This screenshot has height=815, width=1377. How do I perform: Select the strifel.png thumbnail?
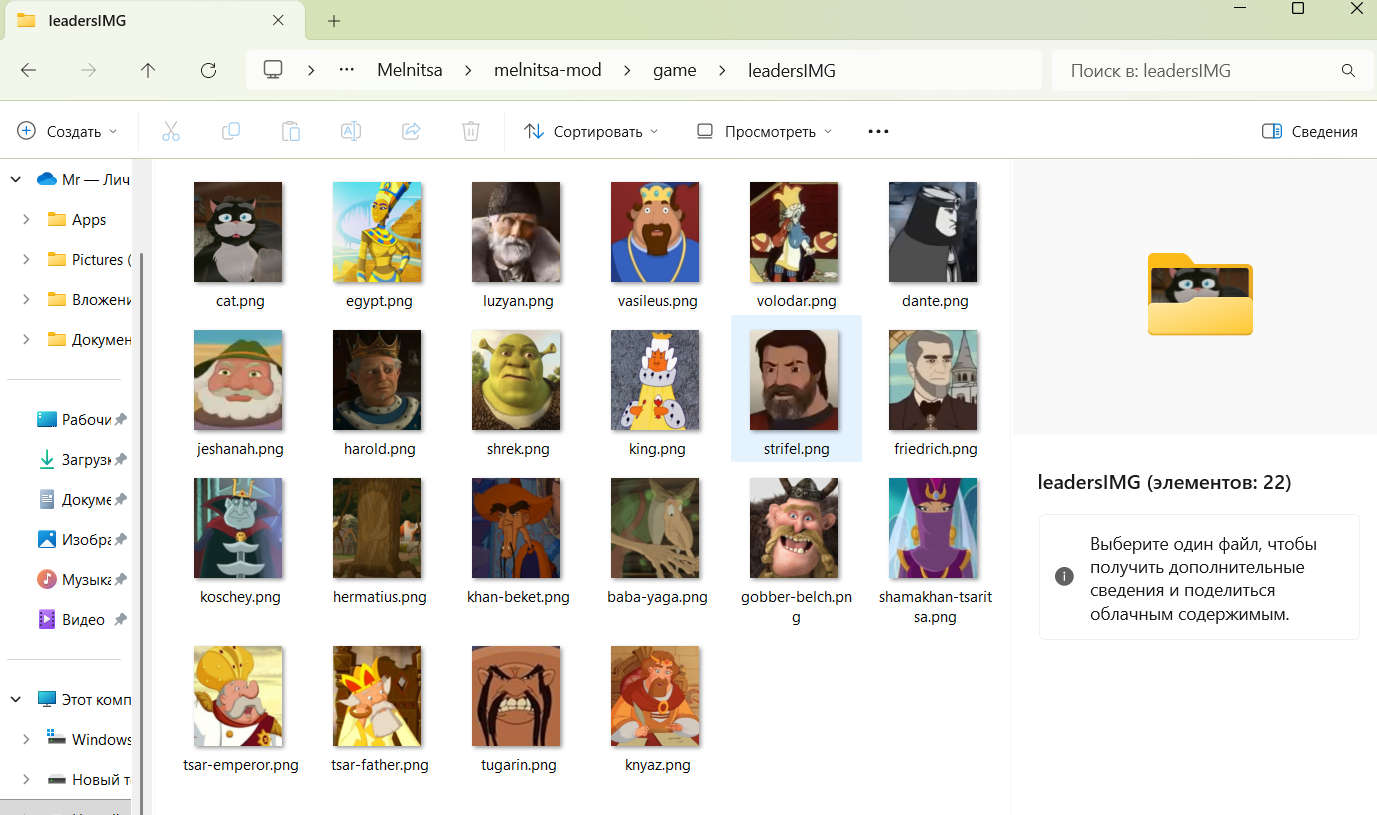794,380
